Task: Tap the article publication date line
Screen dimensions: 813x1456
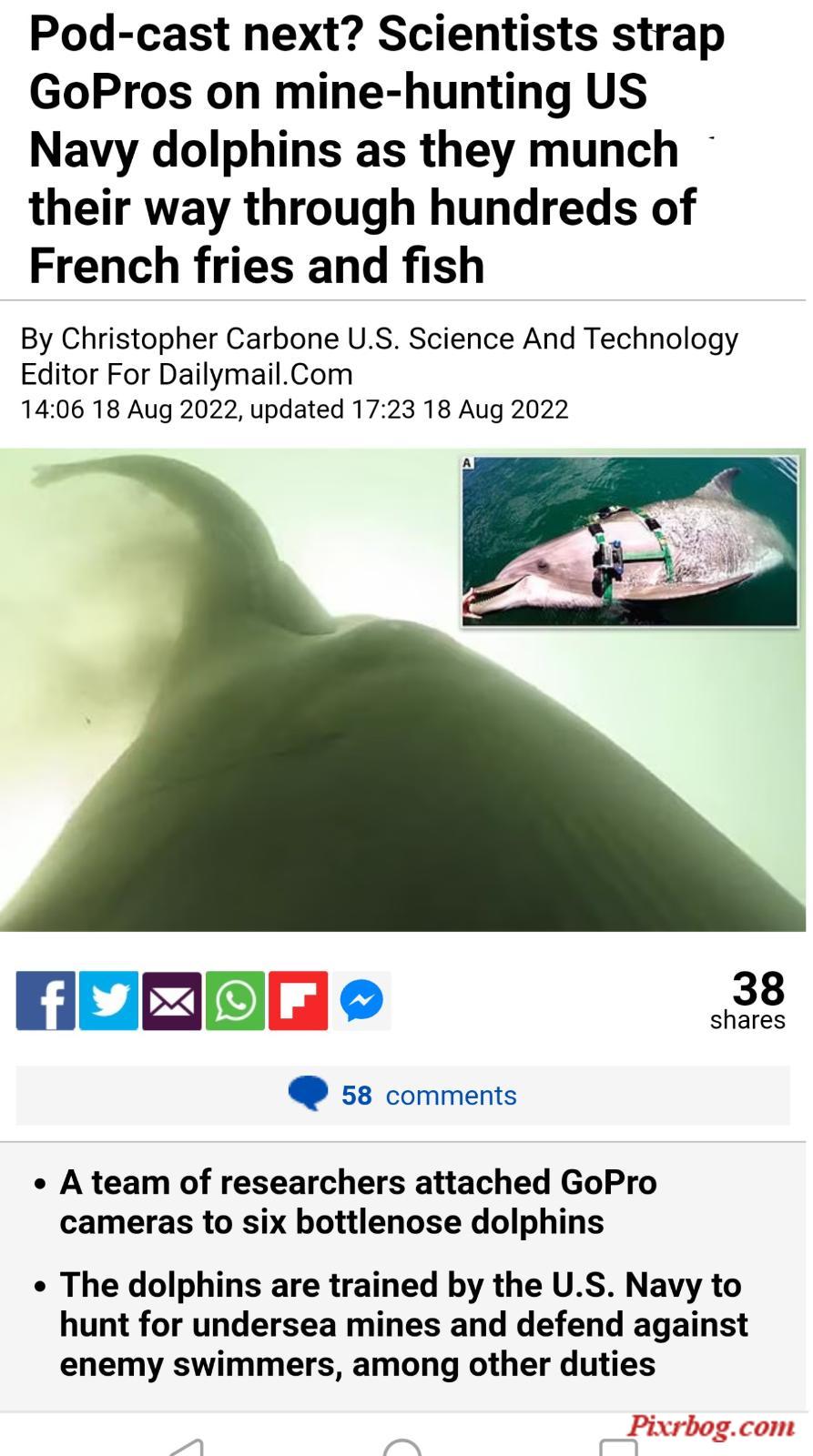Action: [x=294, y=409]
